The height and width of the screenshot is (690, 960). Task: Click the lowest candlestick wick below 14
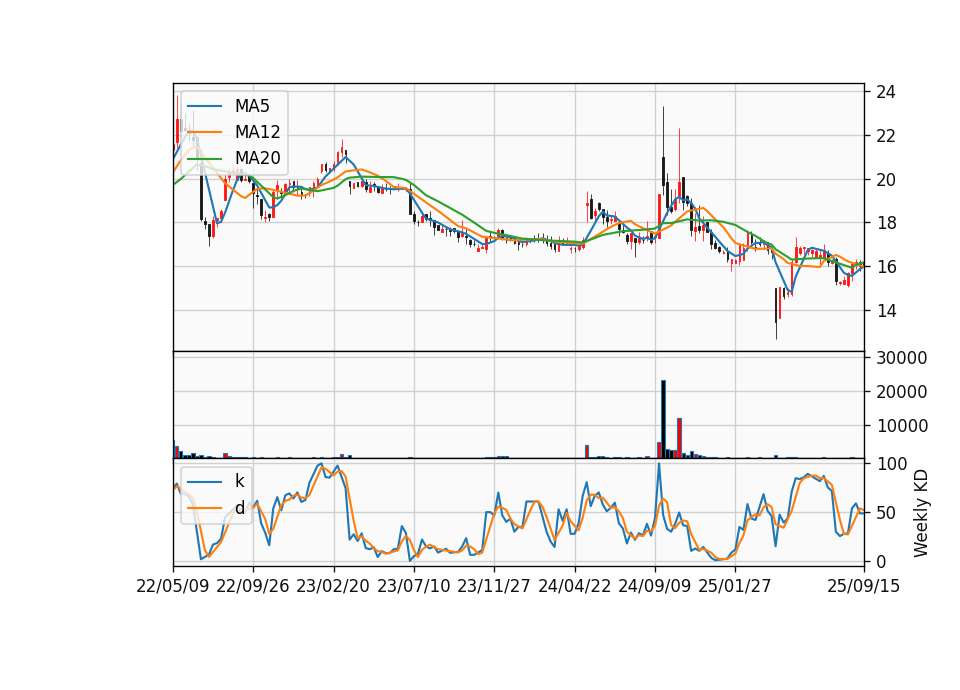(x=776, y=331)
